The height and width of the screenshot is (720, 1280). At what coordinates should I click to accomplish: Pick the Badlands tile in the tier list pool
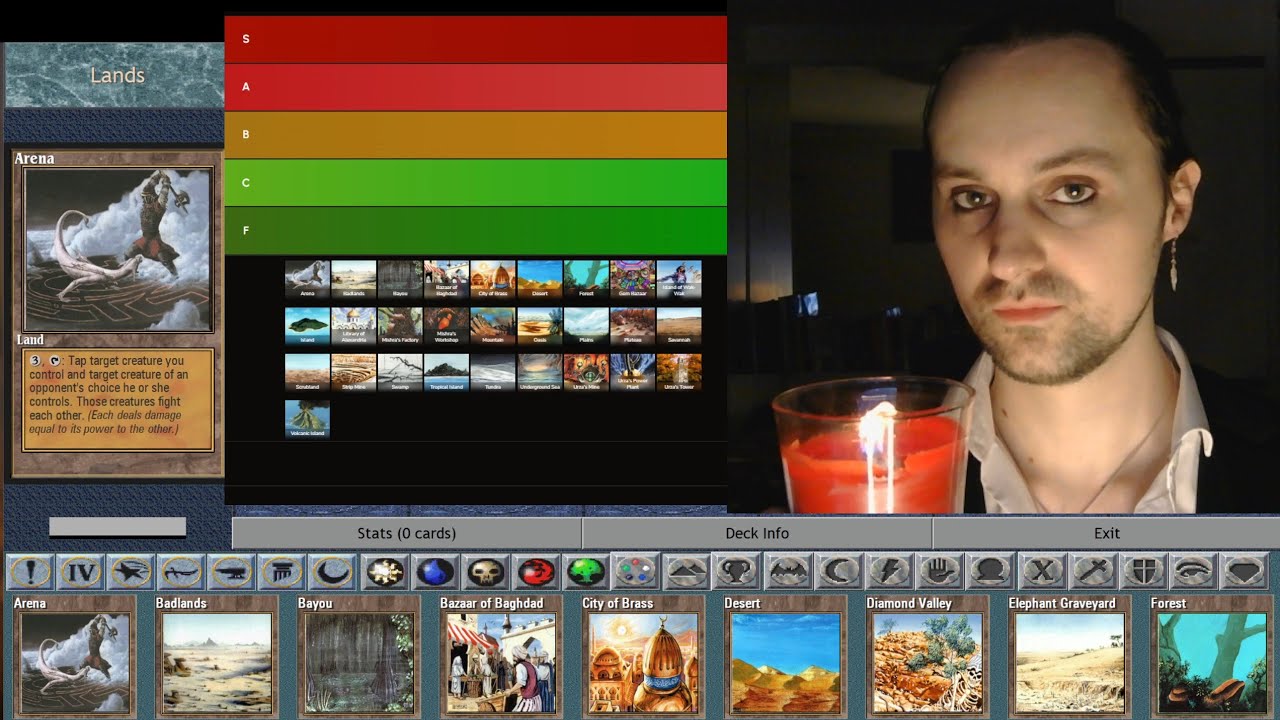click(354, 279)
